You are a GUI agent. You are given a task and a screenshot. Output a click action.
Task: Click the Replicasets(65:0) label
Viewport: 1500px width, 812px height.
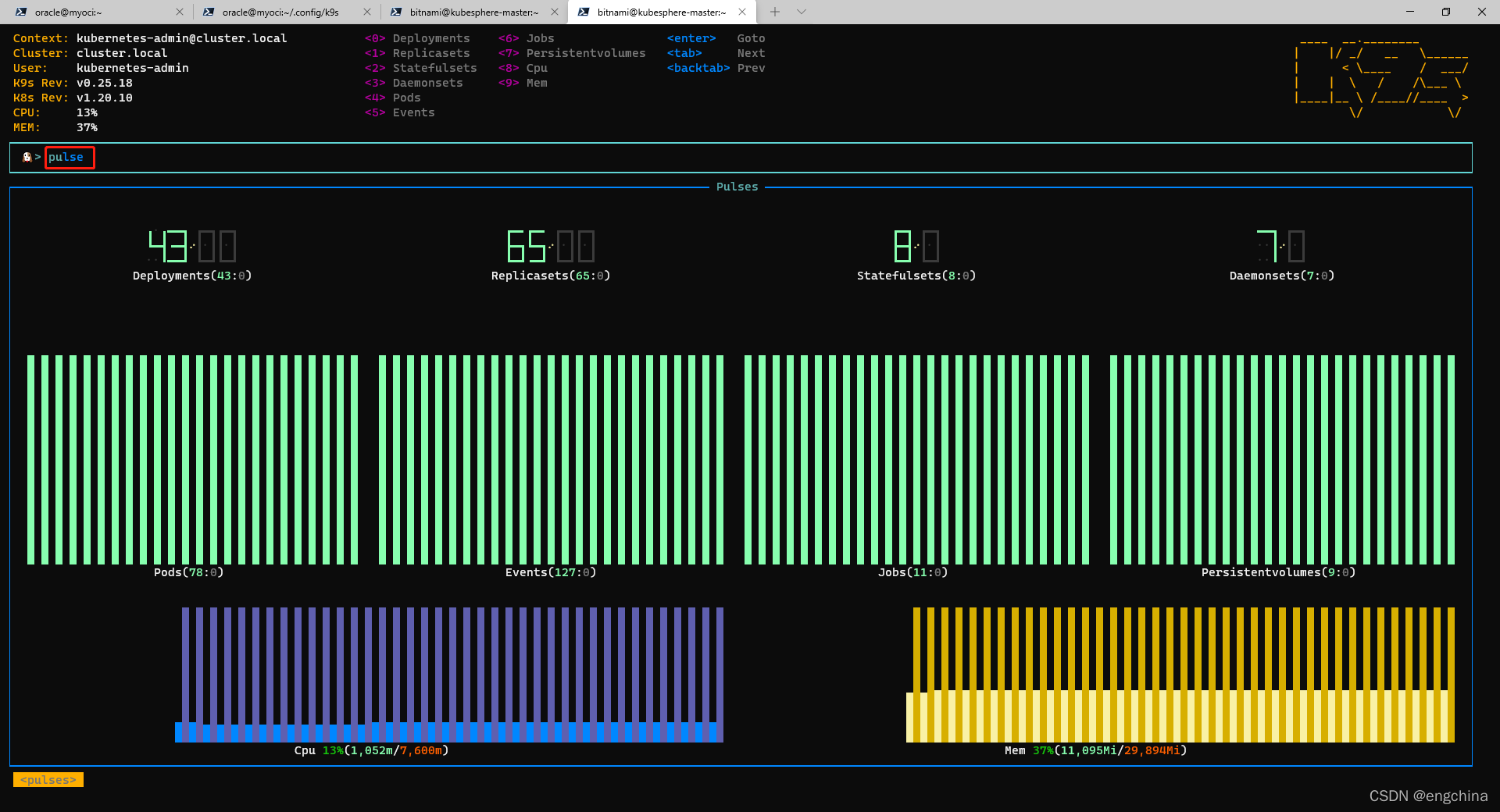[x=550, y=276]
